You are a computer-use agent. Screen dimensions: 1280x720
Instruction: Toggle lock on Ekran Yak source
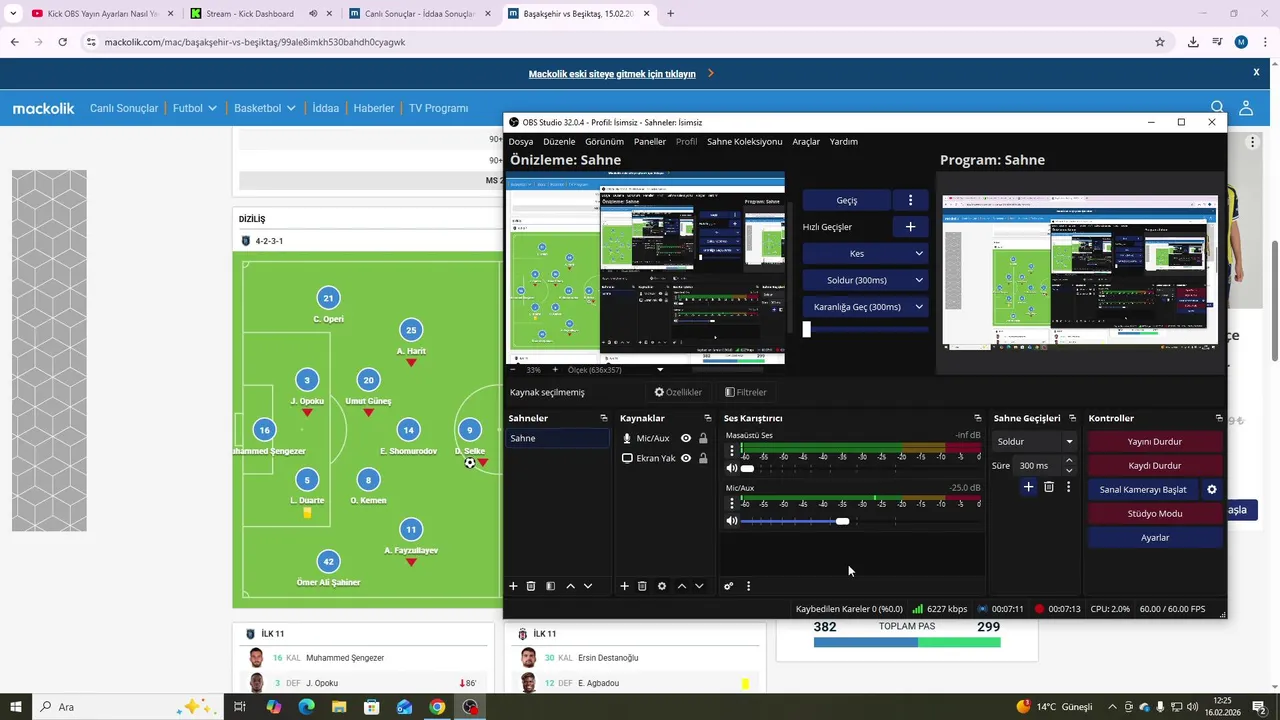coord(703,458)
